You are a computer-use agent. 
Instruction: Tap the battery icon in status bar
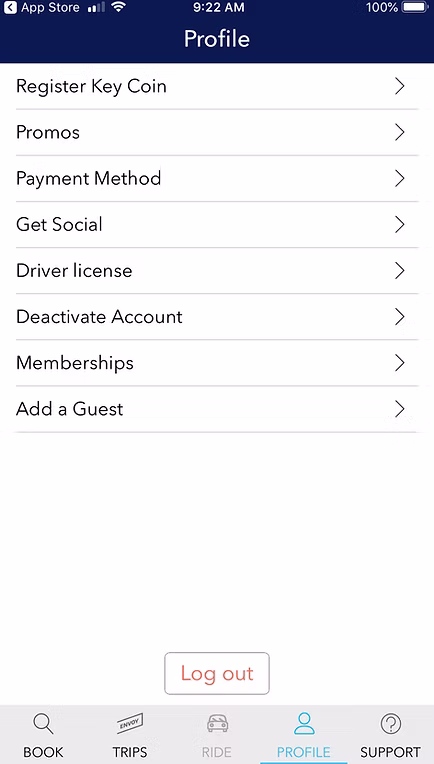click(x=415, y=7)
